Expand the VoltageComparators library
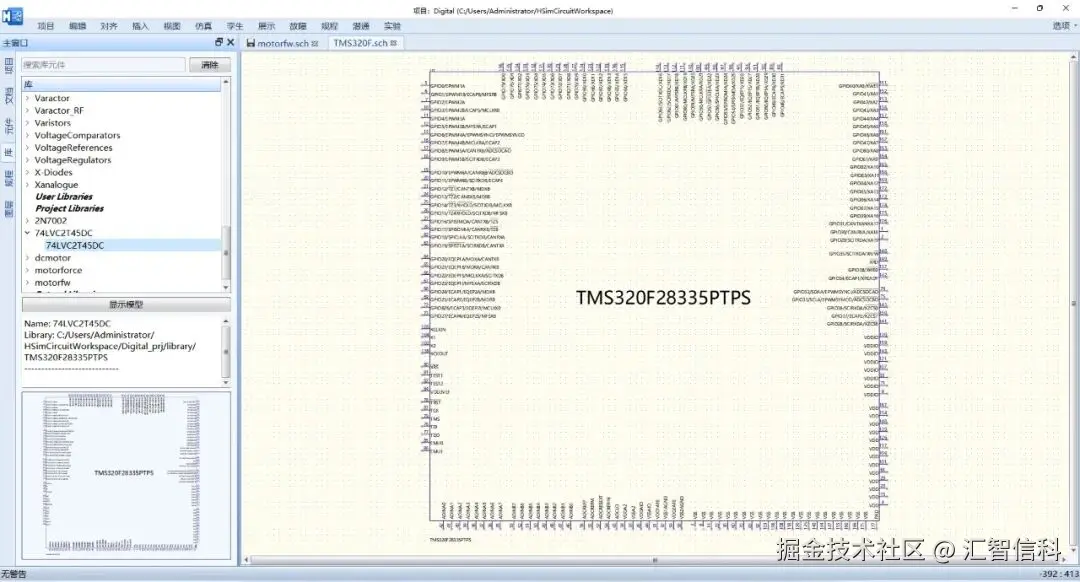 point(27,136)
